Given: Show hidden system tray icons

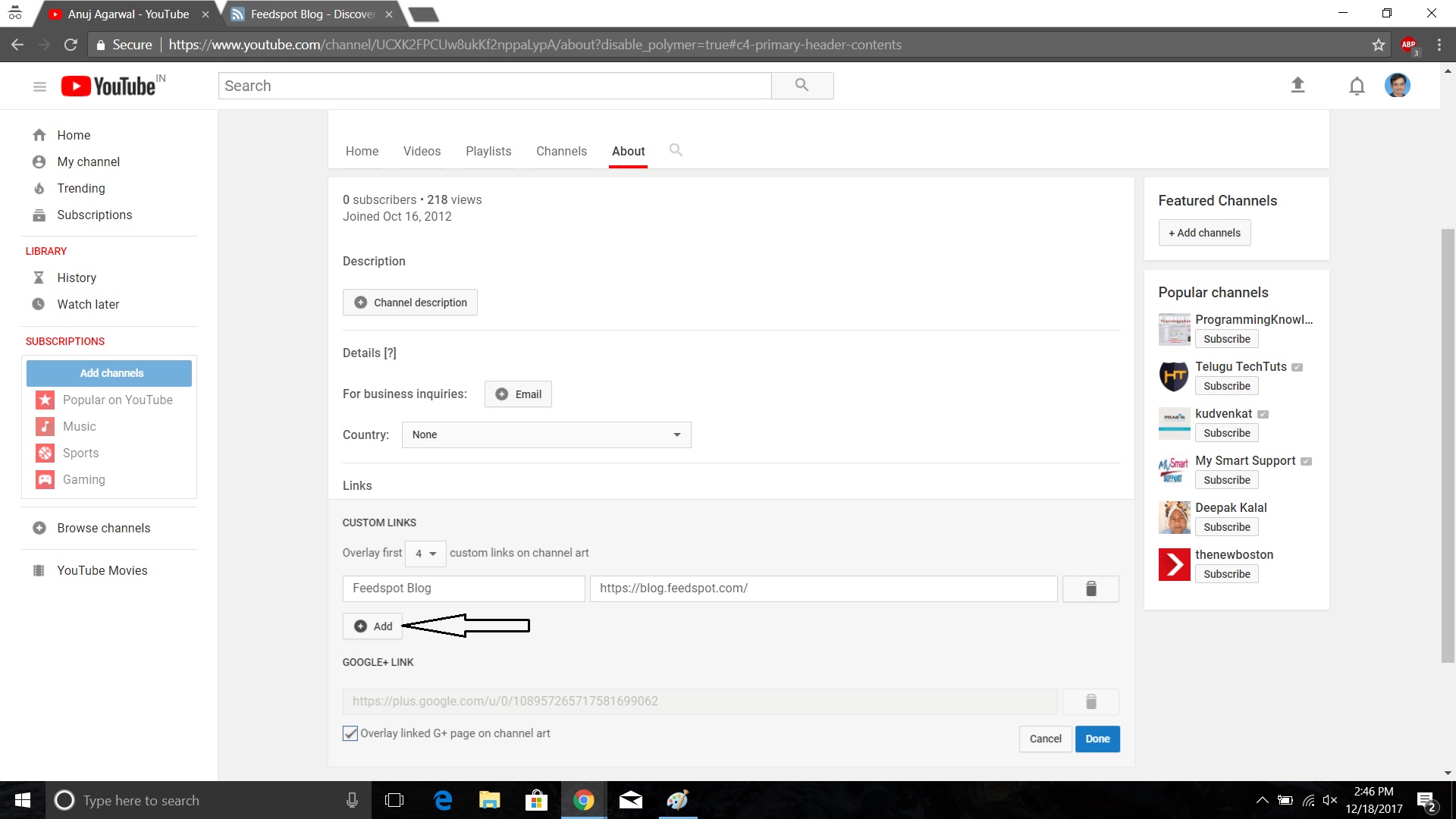Looking at the screenshot, I should [1262, 800].
